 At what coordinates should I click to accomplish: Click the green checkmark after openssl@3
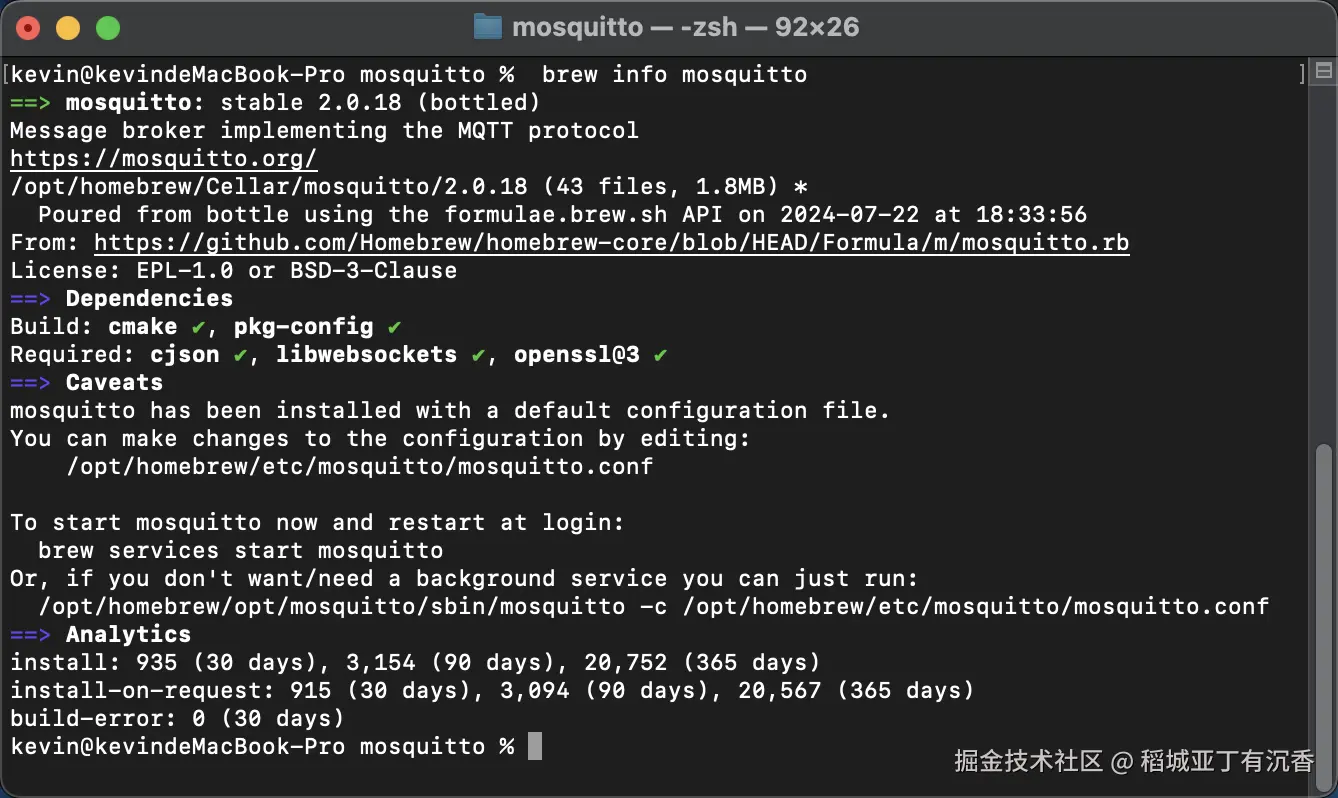pyautogui.click(x=660, y=355)
